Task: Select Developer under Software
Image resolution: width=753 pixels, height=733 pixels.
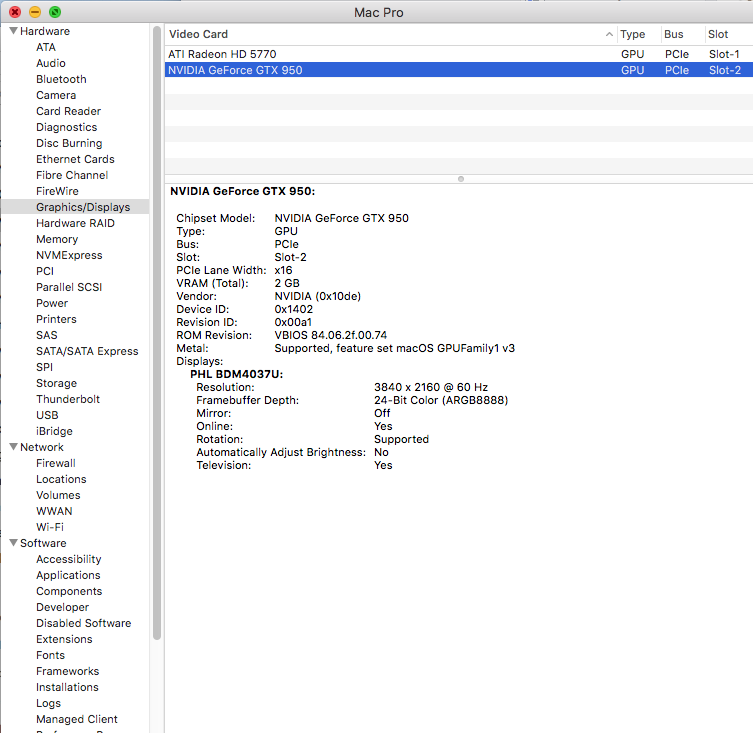Action: (x=62, y=607)
